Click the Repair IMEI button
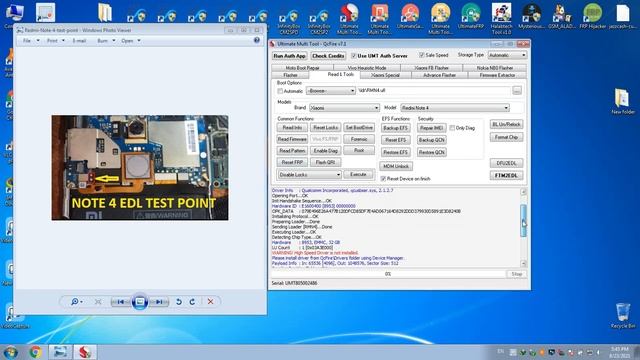640x360 pixels. click(x=431, y=128)
